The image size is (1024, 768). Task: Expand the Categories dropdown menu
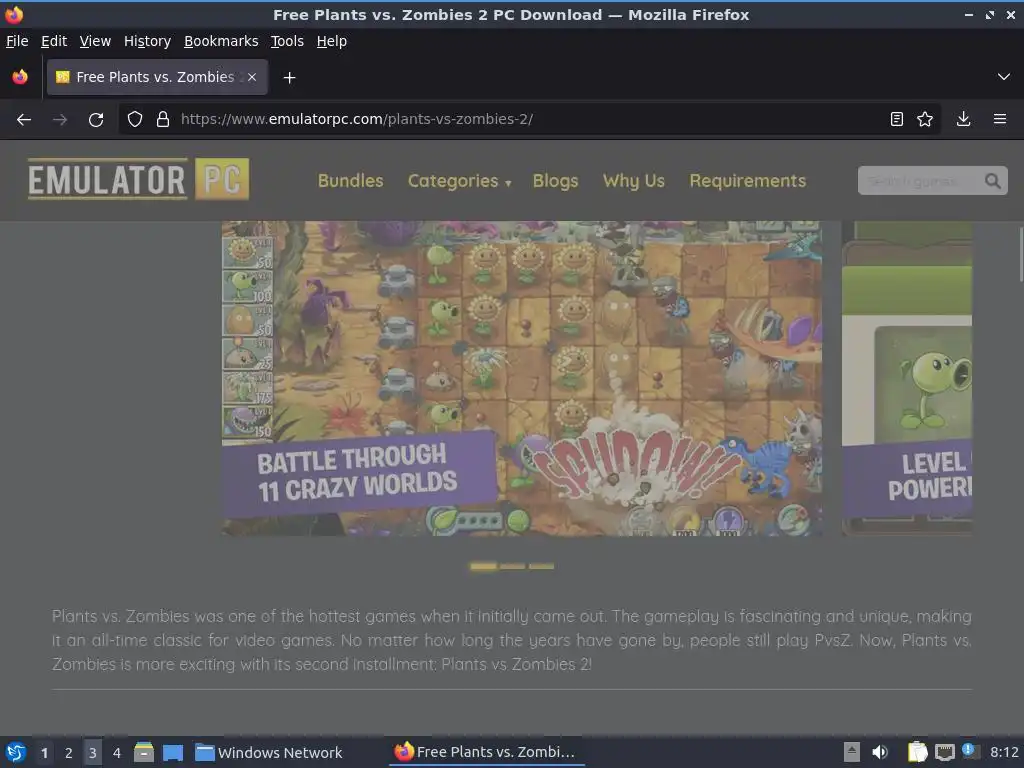tap(460, 181)
